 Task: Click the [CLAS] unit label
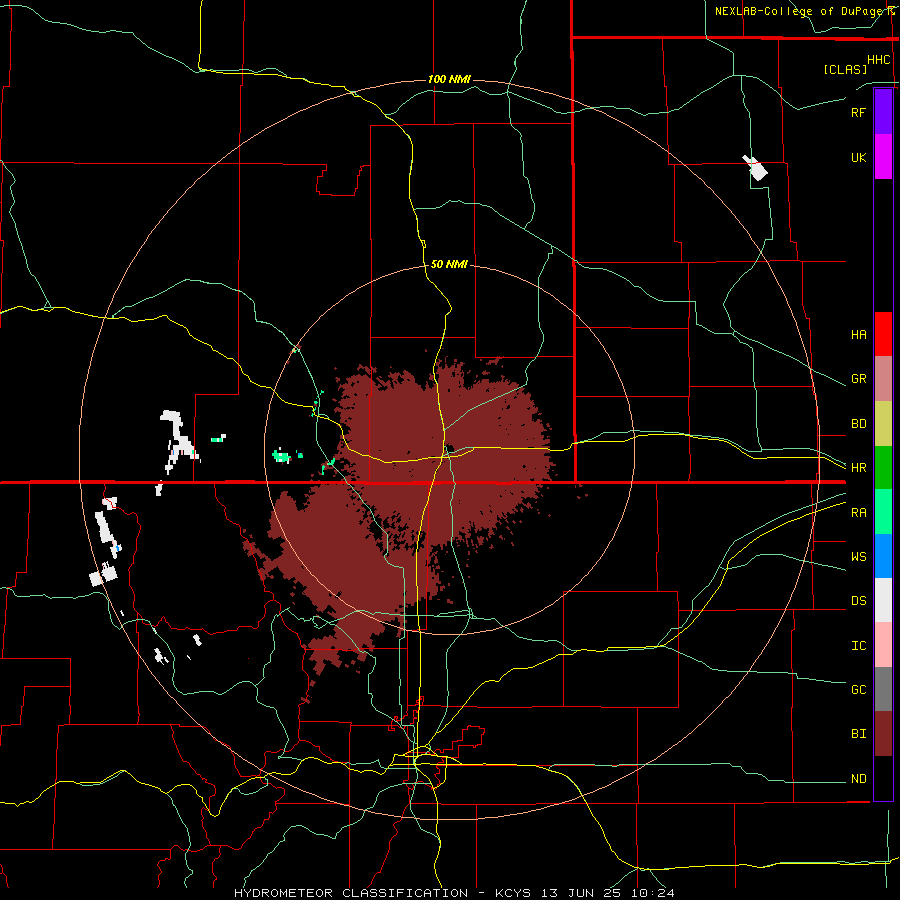[x=844, y=69]
